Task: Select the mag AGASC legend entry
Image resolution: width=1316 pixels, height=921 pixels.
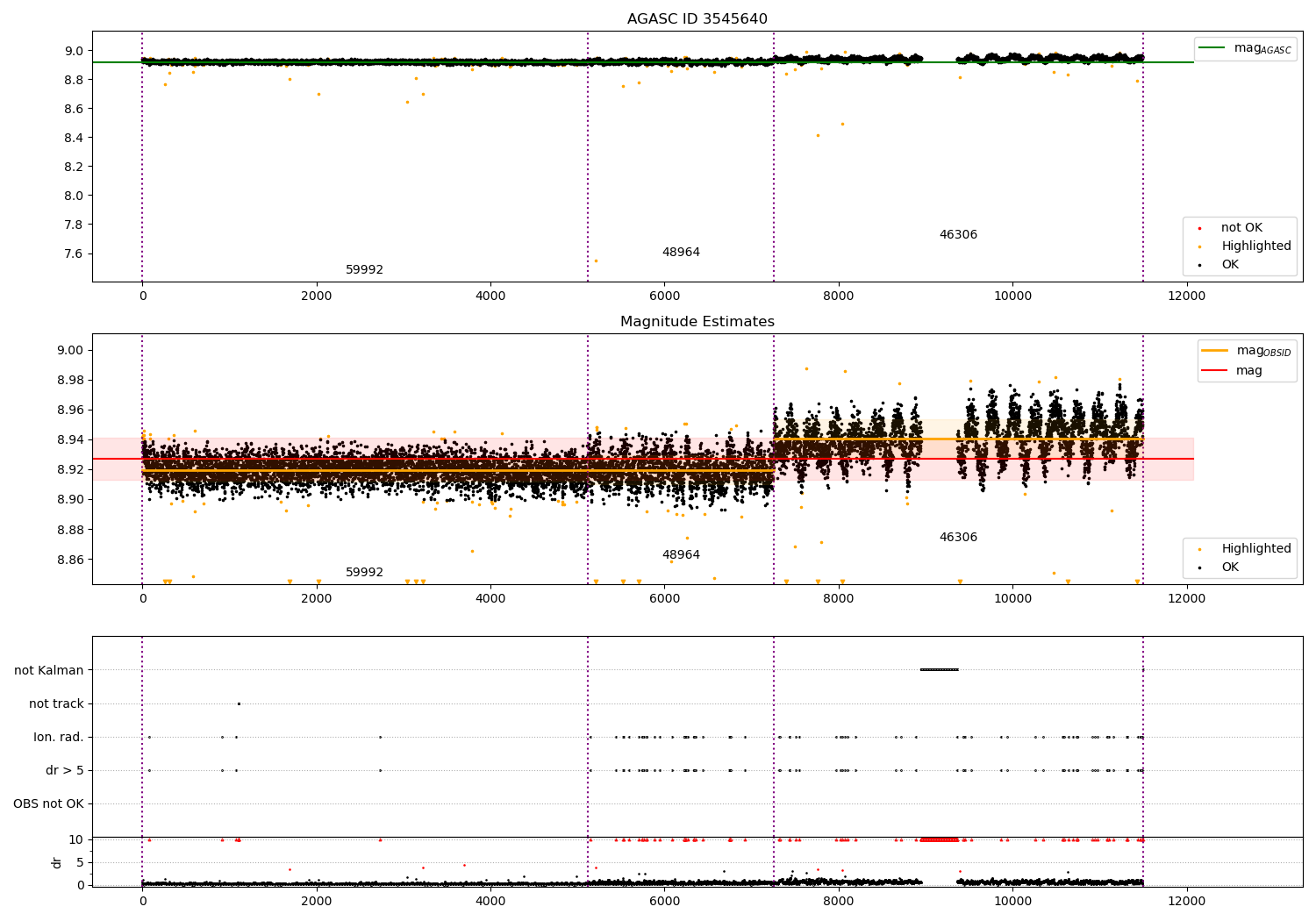Action: coord(1245,48)
